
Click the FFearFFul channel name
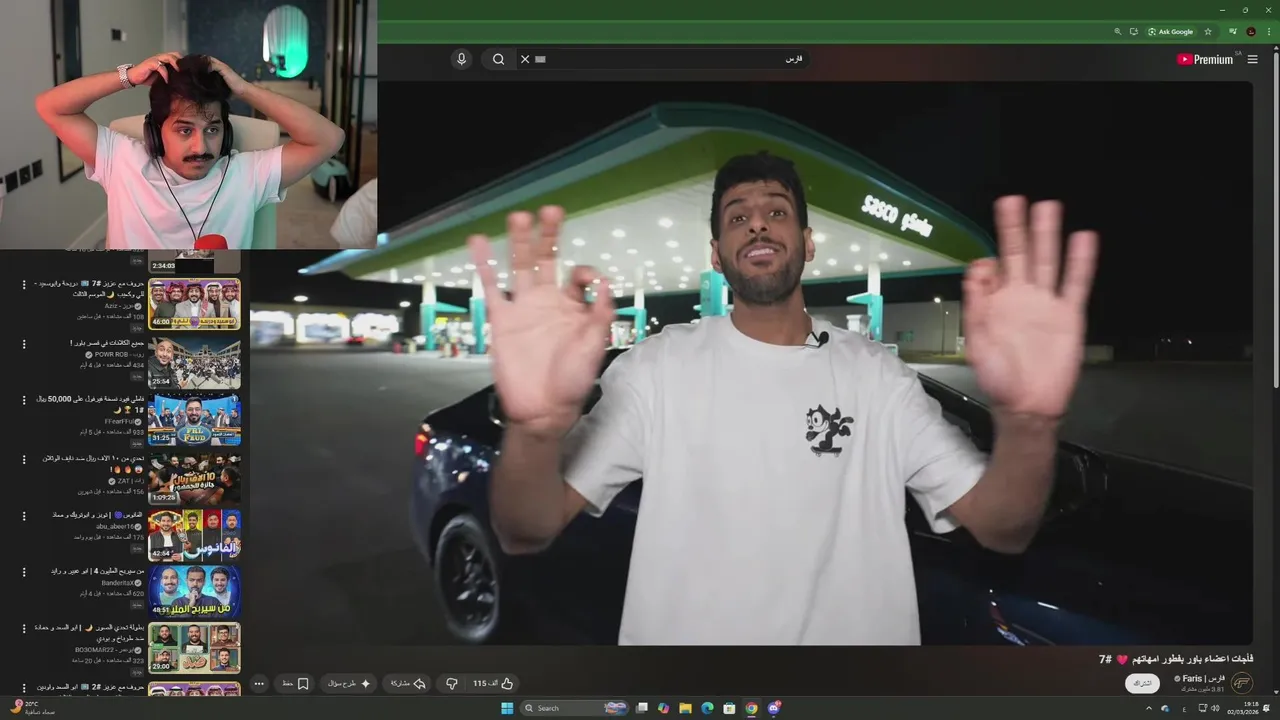pyautogui.click(x=118, y=422)
